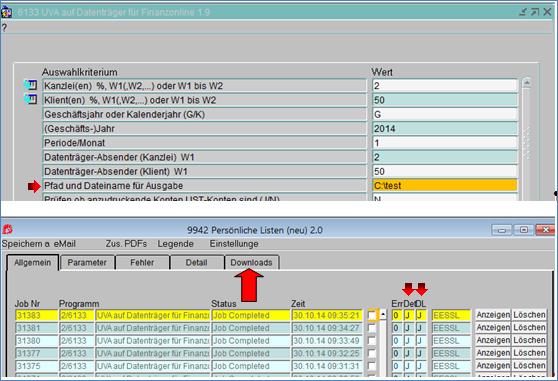Click the Geschäftsjahr oder Kalenderjahr value G
The height and width of the screenshot is (381, 558).
tap(445, 114)
